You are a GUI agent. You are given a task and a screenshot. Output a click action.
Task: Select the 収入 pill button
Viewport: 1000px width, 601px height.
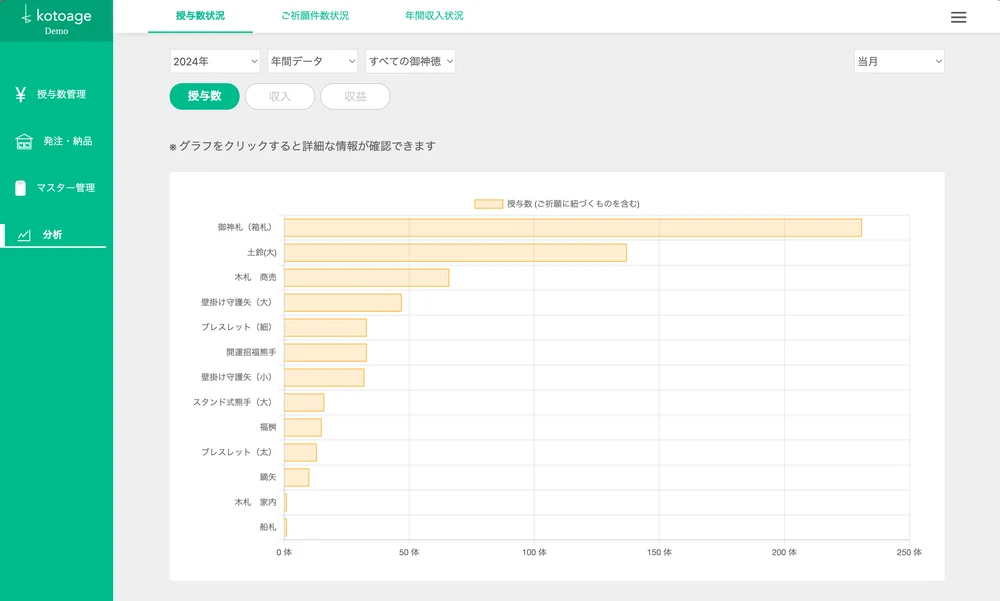pos(280,96)
